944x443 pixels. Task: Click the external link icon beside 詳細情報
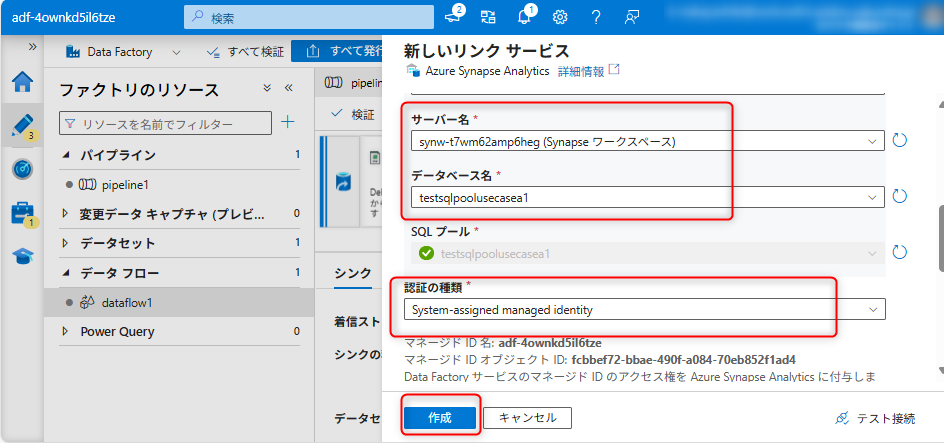tap(613, 69)
